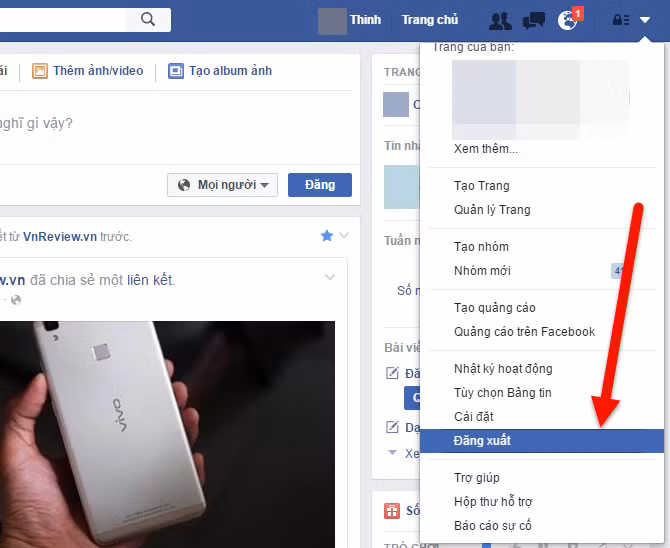Go to Trang chủ home link
The height and width of the screenshot is (548, 670).
click(430, 20)
